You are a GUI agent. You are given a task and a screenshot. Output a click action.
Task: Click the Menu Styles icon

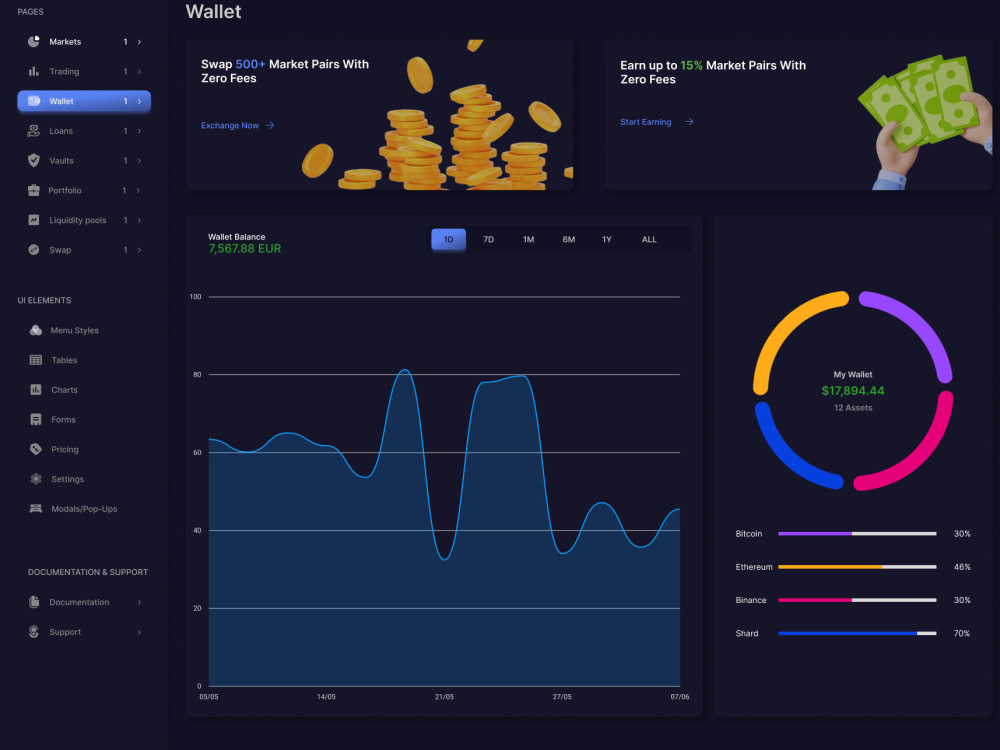click(36, 330)
